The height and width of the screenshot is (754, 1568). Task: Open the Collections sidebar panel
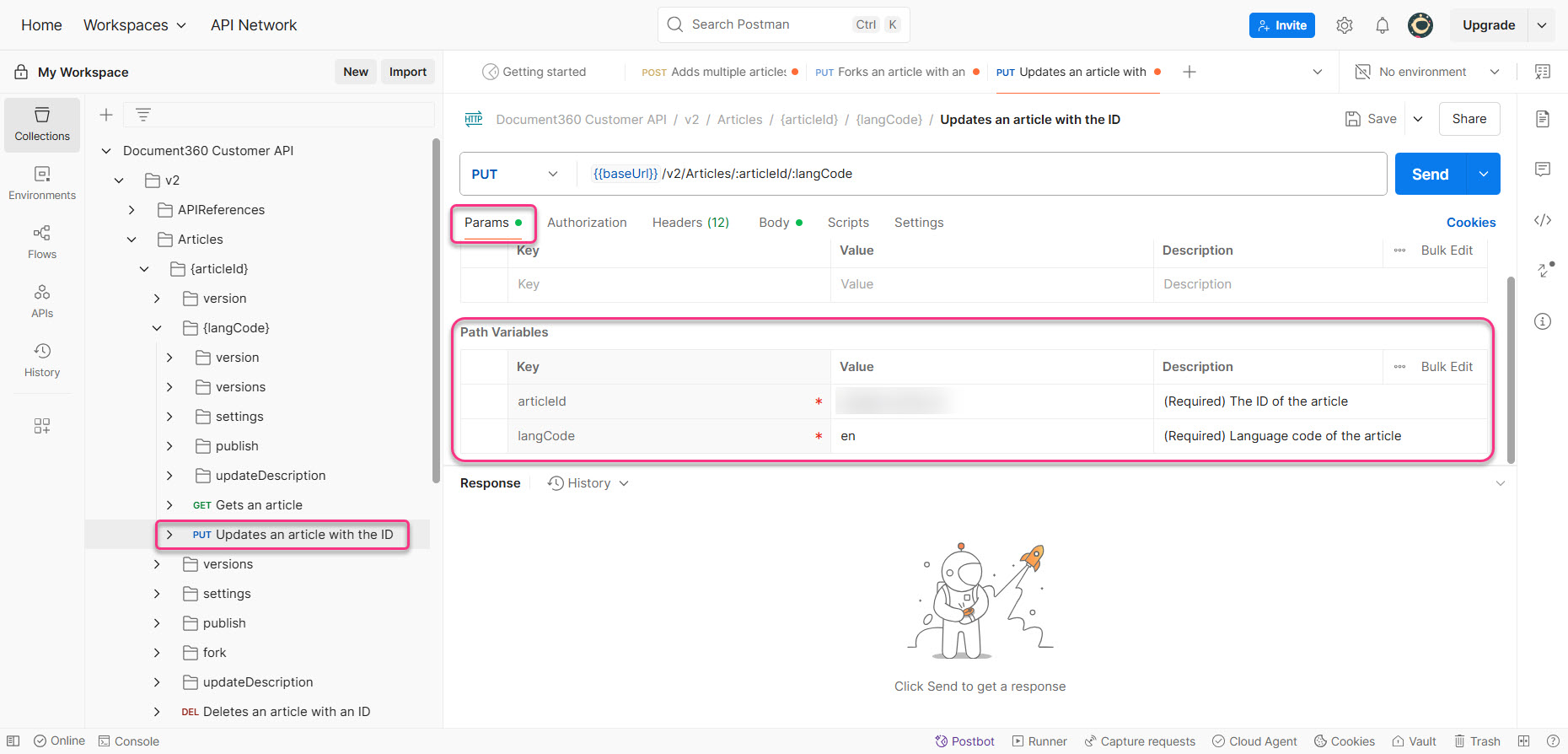(42, 124)
